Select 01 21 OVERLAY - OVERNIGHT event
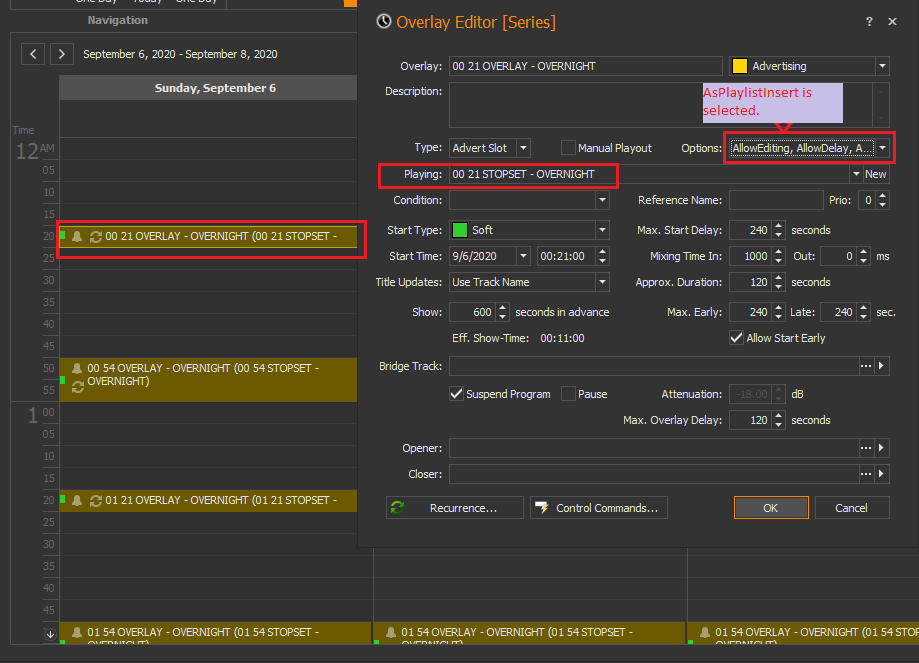This screenshot has height=663, width=919. point(208,500)
